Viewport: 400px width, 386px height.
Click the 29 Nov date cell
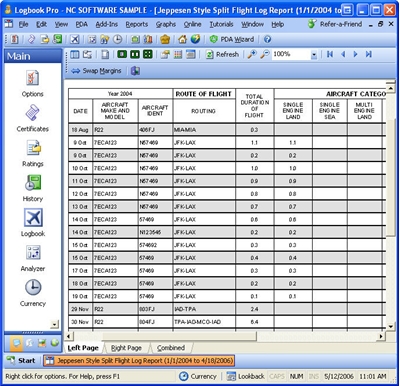pos(80,309)
